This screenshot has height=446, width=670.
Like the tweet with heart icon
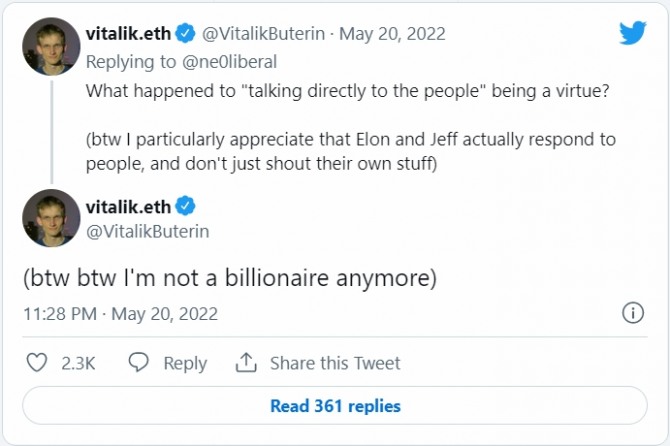pyautogui.click(x=36, y=363)
